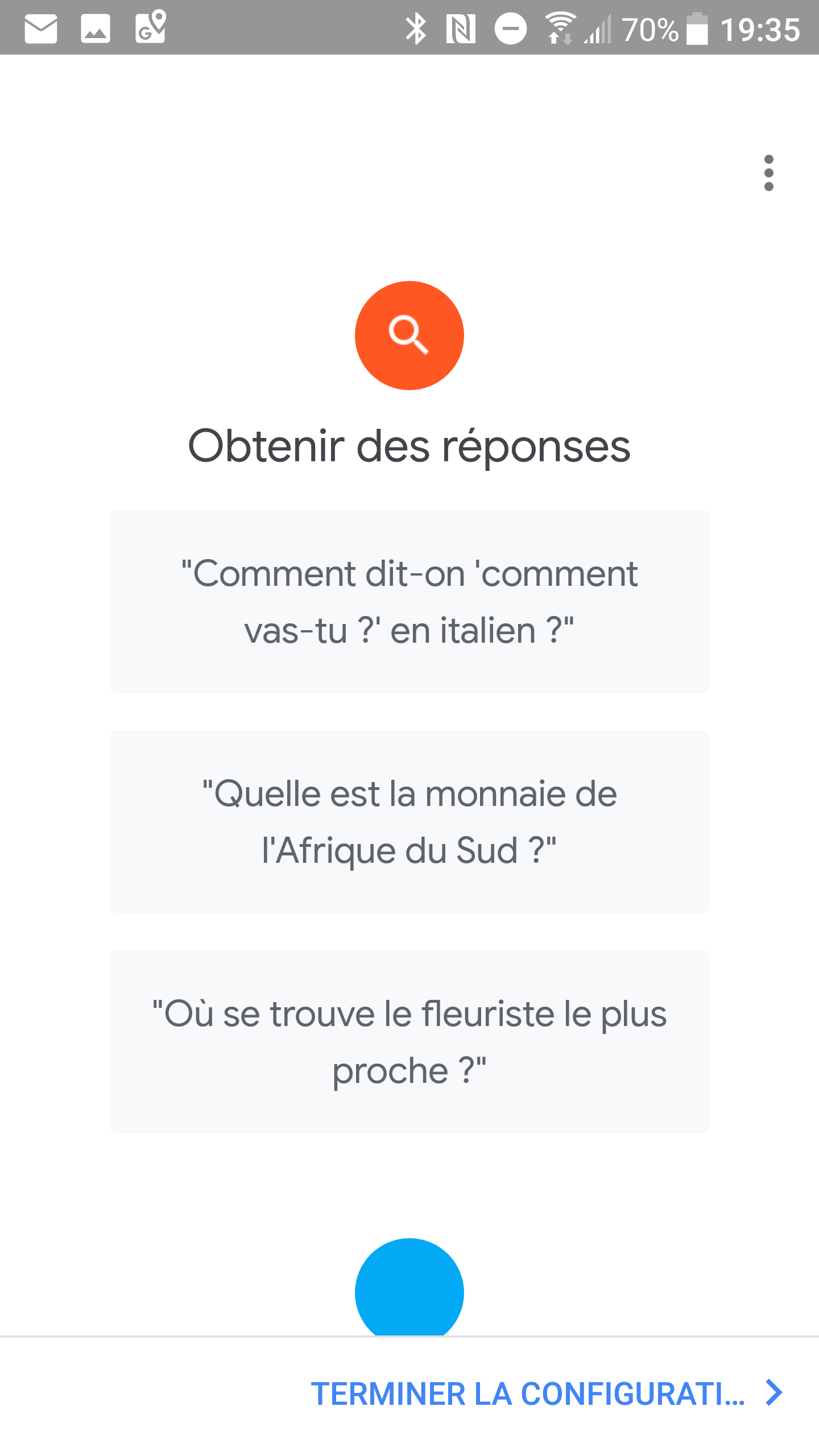Tap the NFC status icon

tap(461, 29)
